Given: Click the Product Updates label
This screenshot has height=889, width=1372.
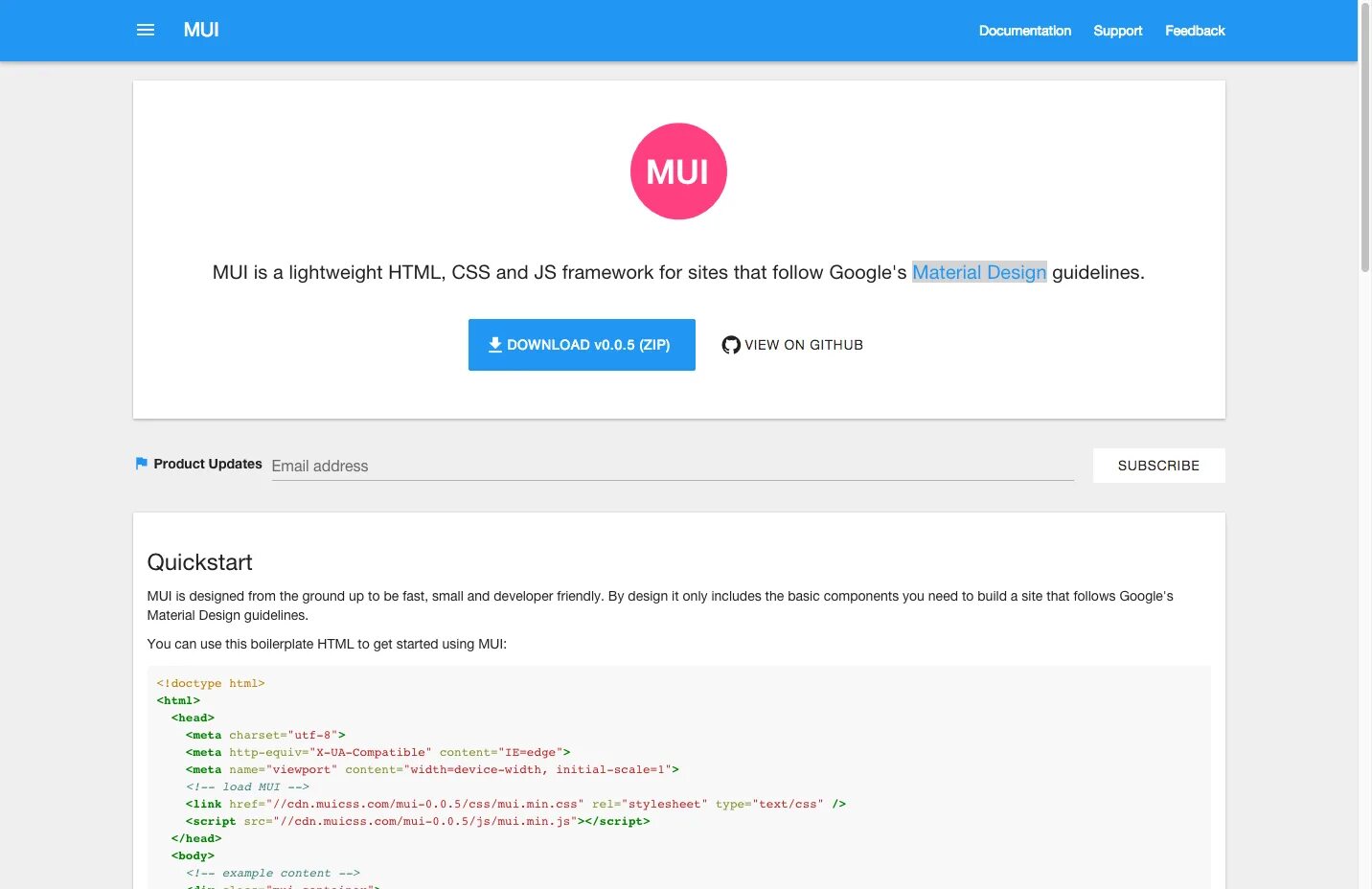Looking at the screenshot, I should coord(208,464).
